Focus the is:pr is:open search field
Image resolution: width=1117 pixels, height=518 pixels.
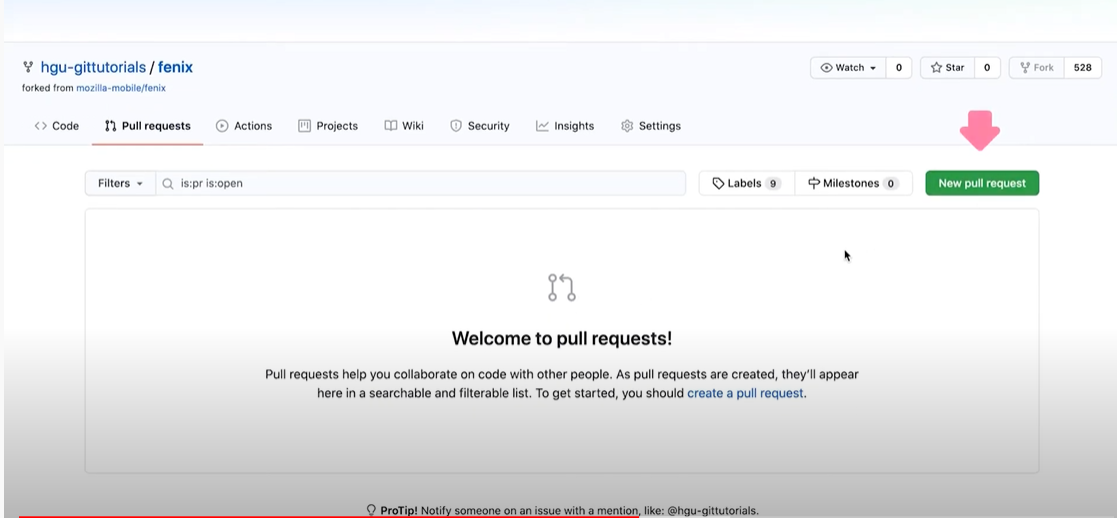click(x=420, y=183)
